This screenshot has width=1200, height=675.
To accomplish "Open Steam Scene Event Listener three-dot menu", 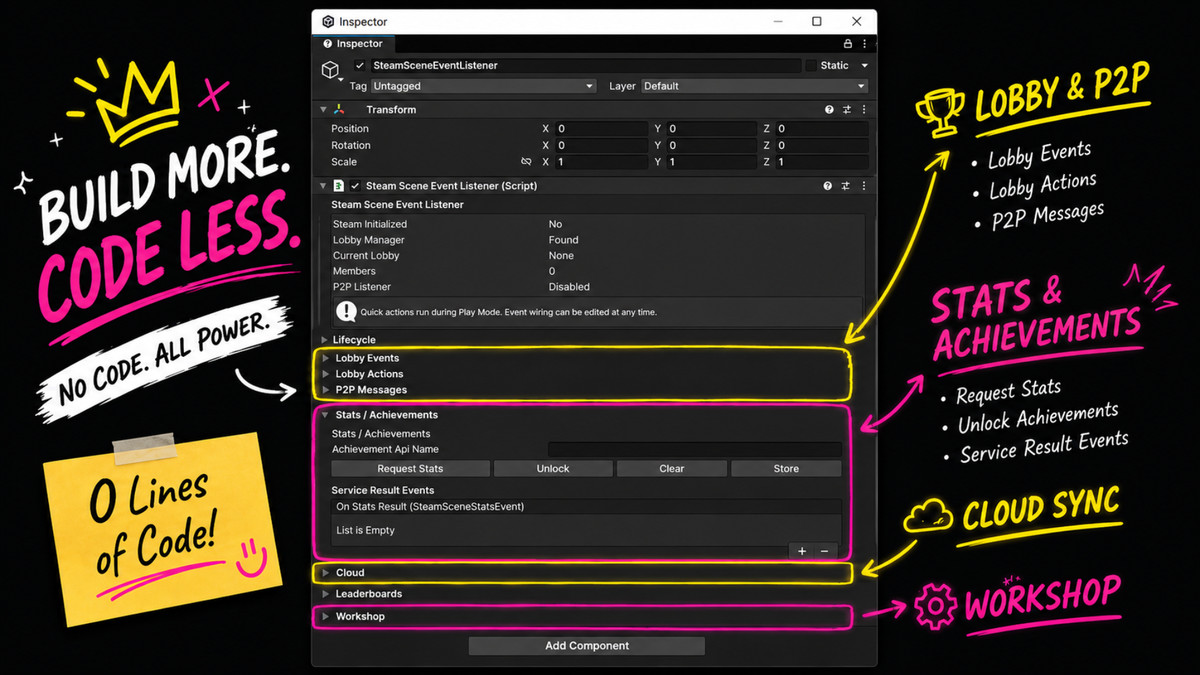I will (864, 186).
